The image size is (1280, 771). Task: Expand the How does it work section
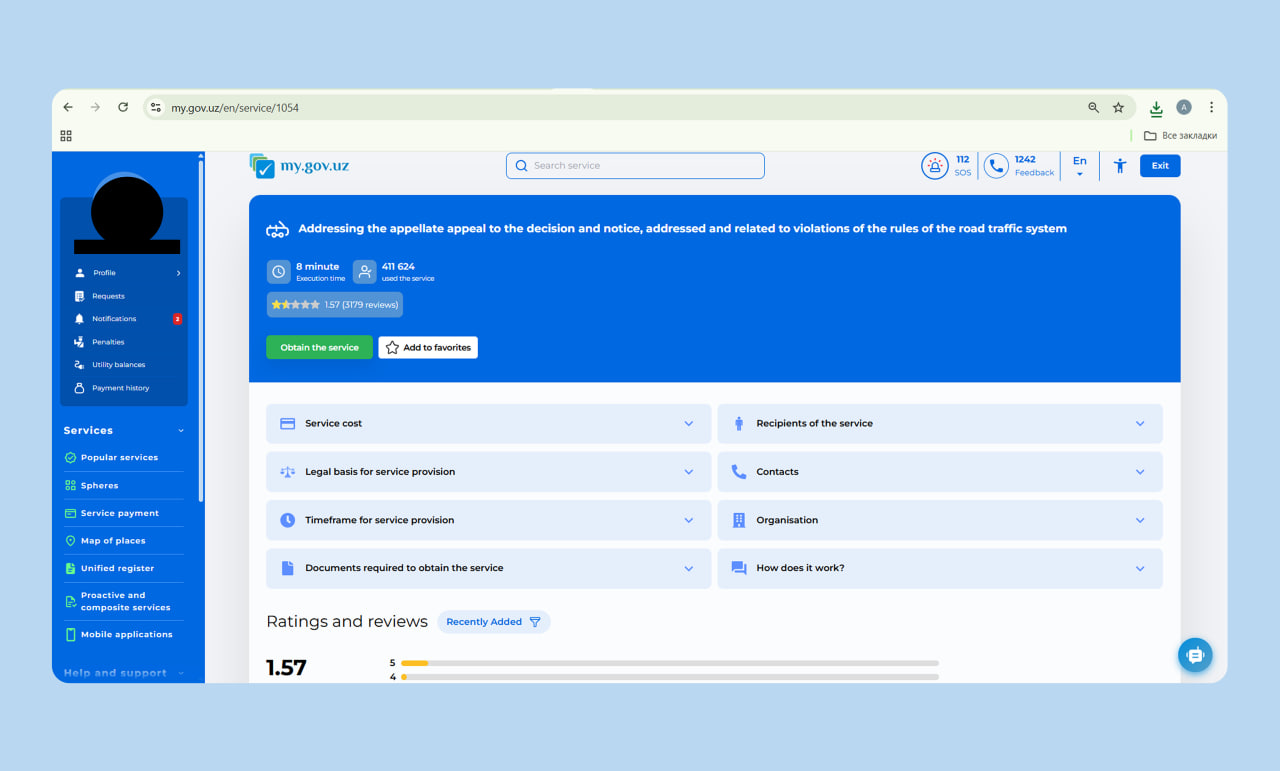pos(939,568)
